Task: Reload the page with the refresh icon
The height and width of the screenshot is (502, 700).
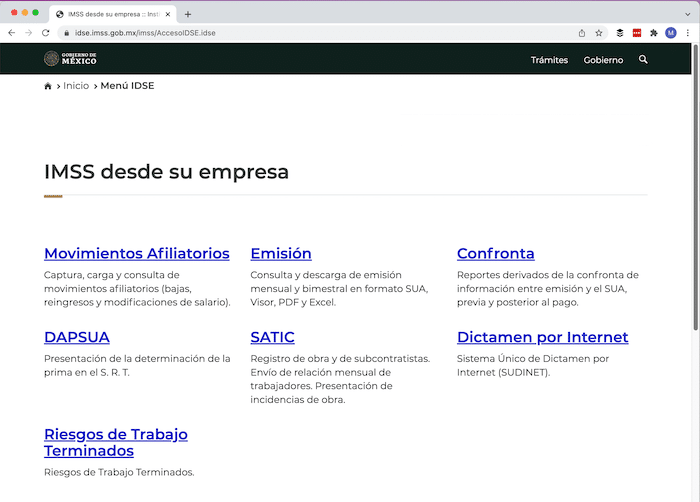Action: 46,33
